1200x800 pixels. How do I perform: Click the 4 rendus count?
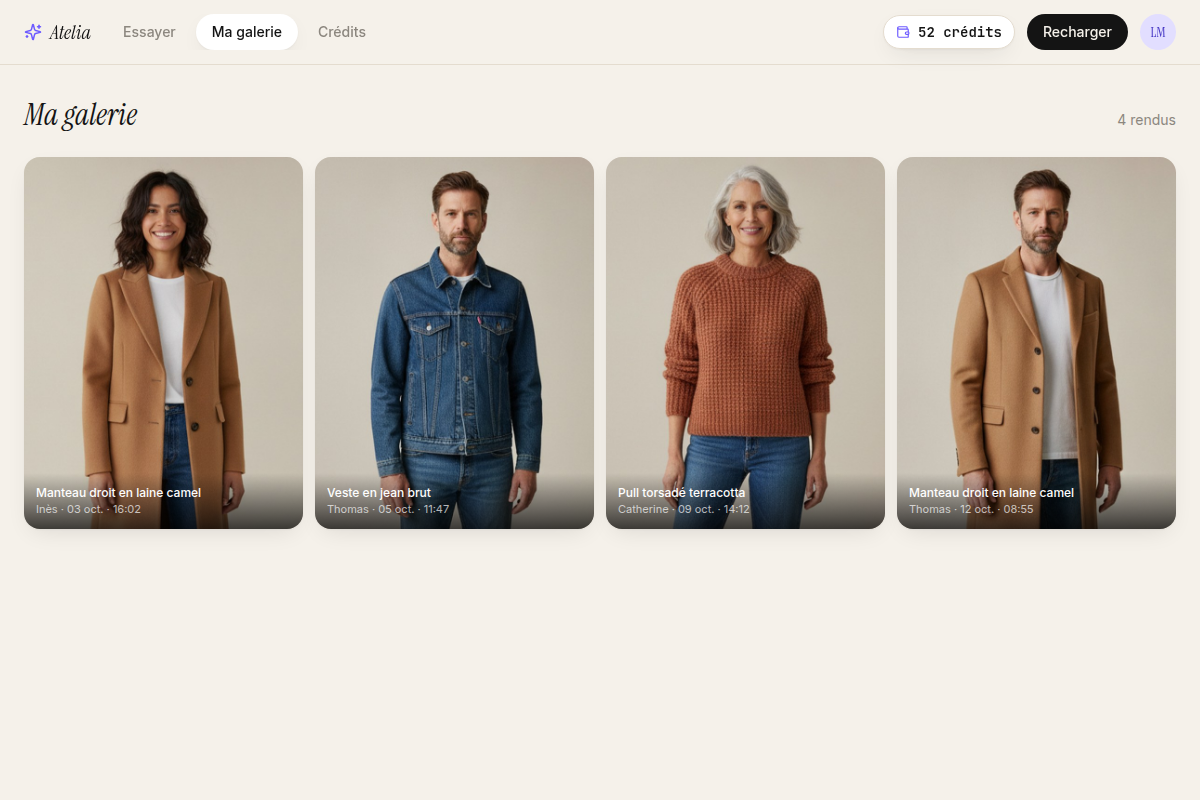[1146, 120]
